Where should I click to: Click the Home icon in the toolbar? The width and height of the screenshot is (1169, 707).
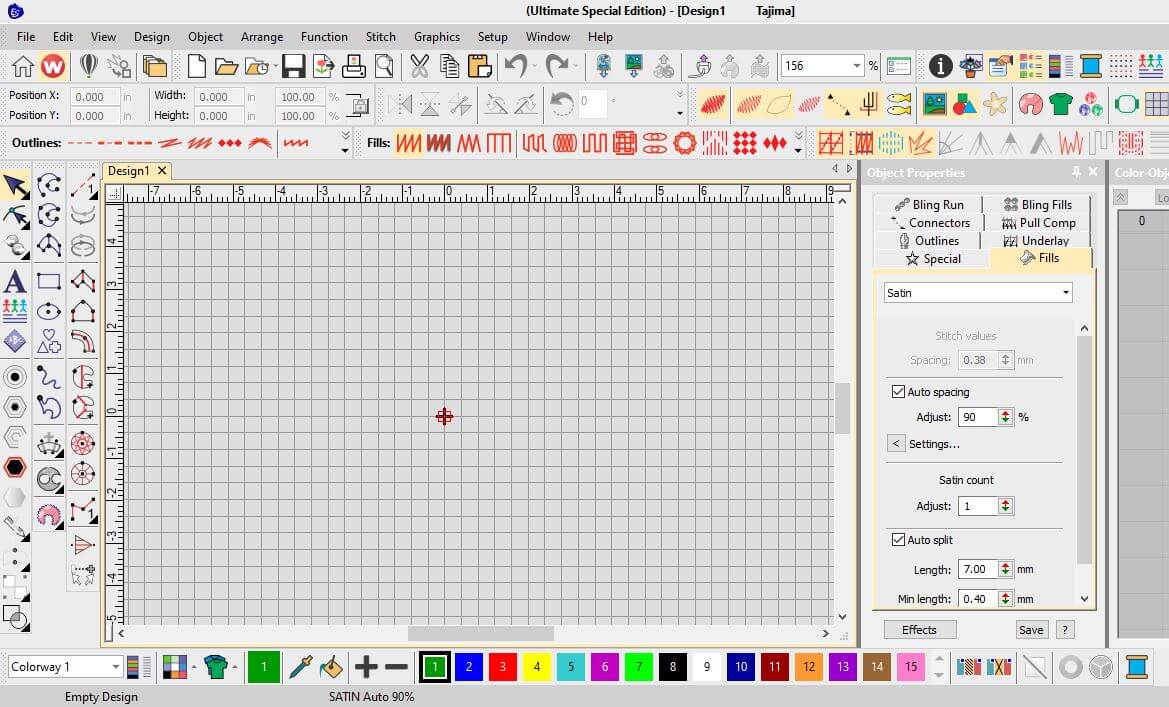(x=22, y=66)
